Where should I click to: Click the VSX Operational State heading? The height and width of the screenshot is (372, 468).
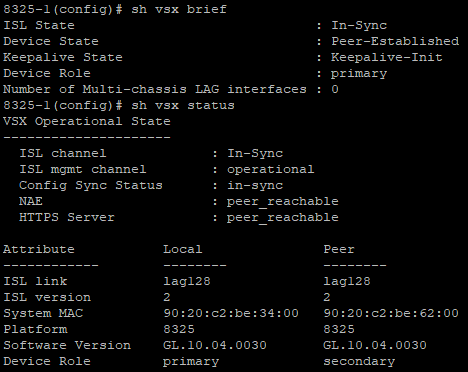pos(87,121)
